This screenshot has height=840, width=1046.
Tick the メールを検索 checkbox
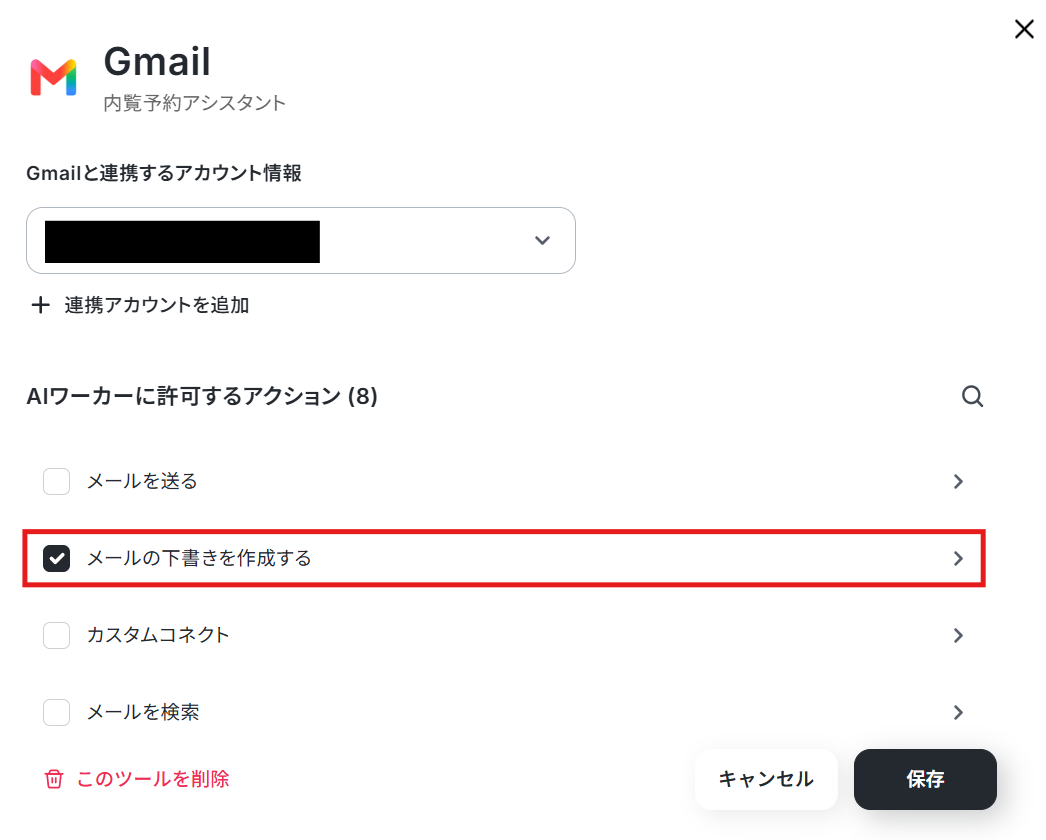[57, 713]
